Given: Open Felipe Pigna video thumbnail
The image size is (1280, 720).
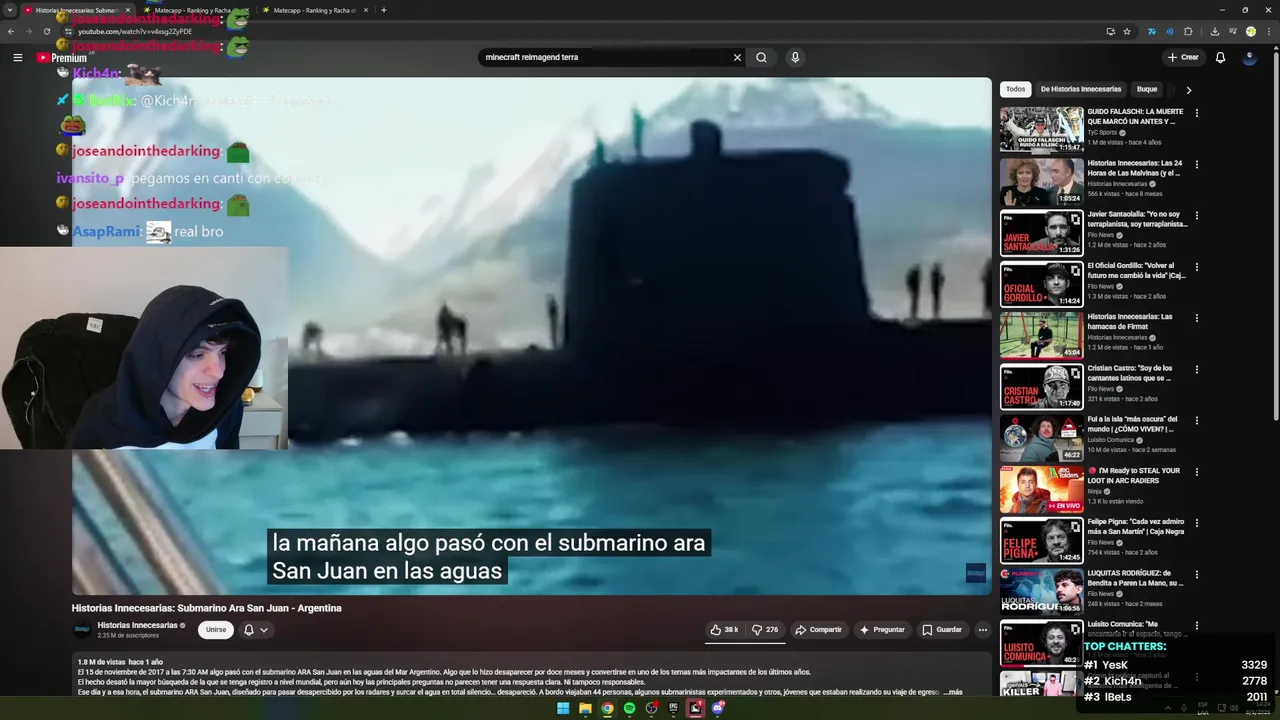Looking at the screenshot, I should pos(1041,540).
